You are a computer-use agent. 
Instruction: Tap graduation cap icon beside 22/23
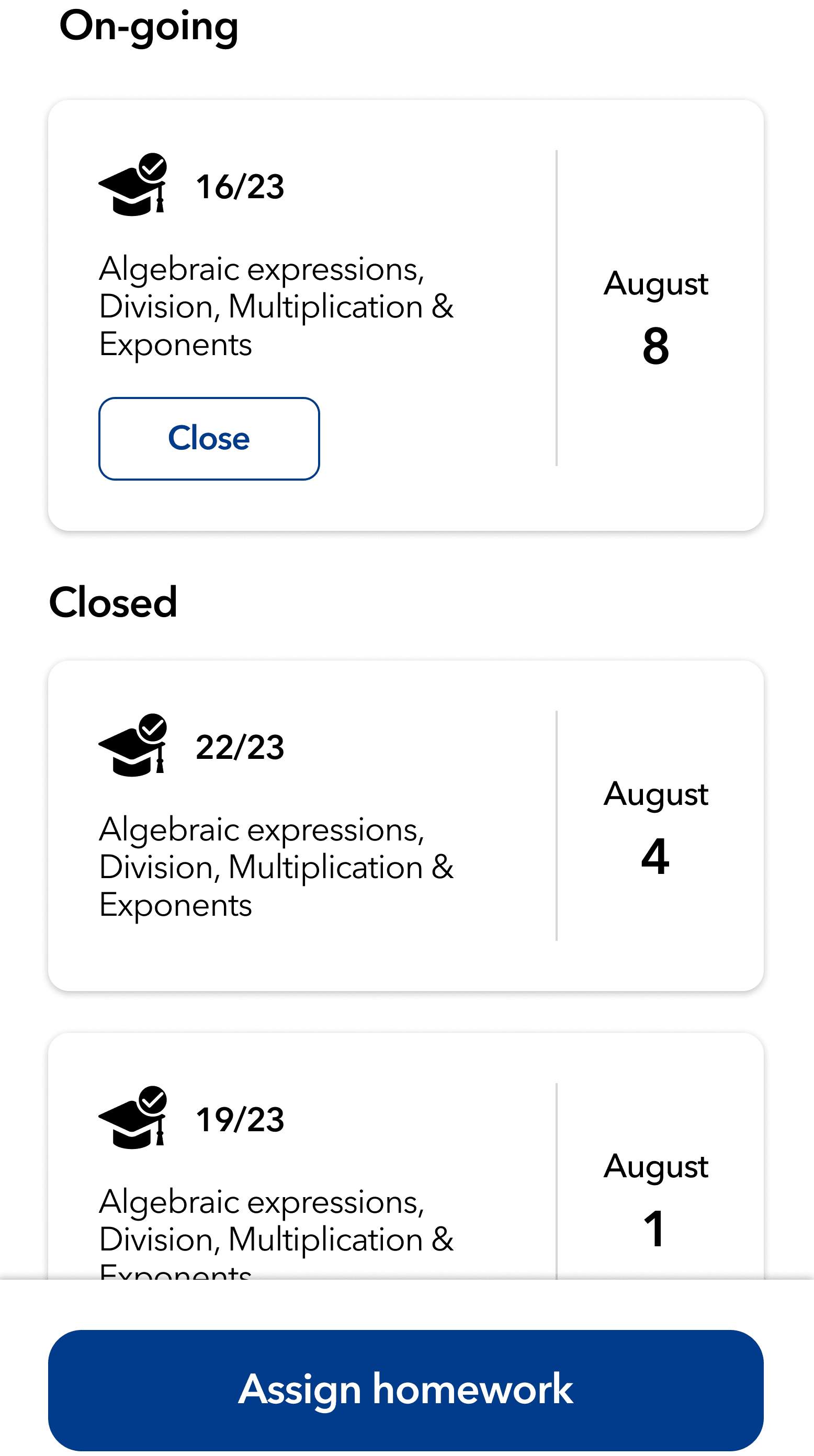[132, 746]
